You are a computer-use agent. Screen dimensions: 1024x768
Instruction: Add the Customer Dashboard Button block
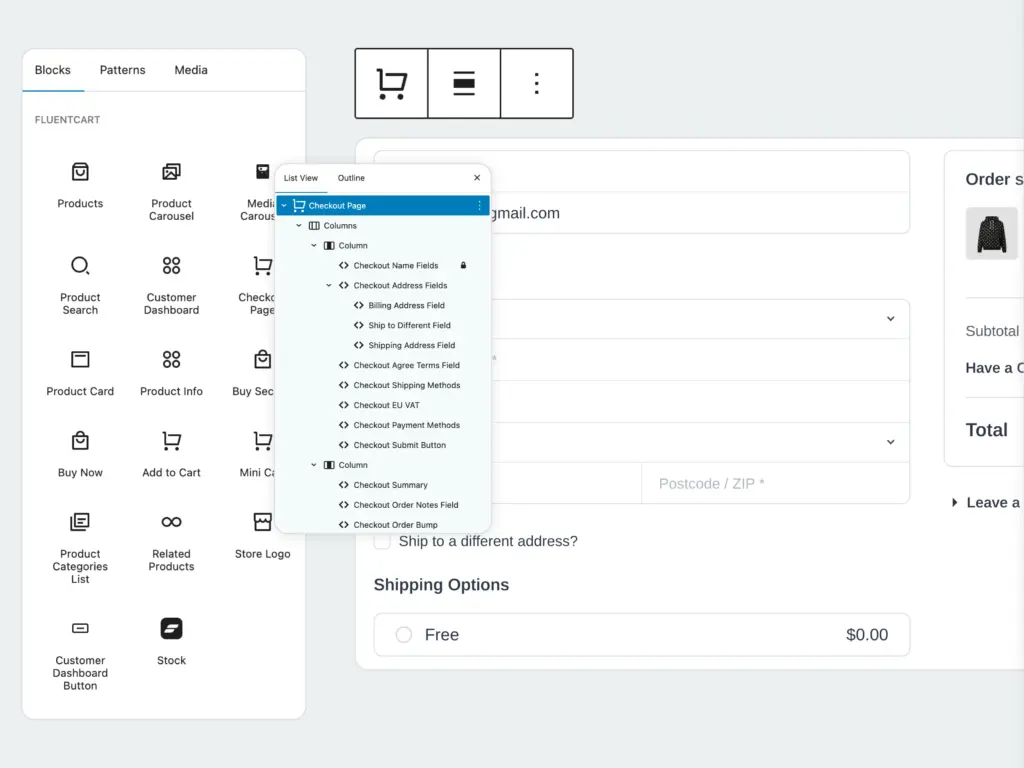click(80, 654)
